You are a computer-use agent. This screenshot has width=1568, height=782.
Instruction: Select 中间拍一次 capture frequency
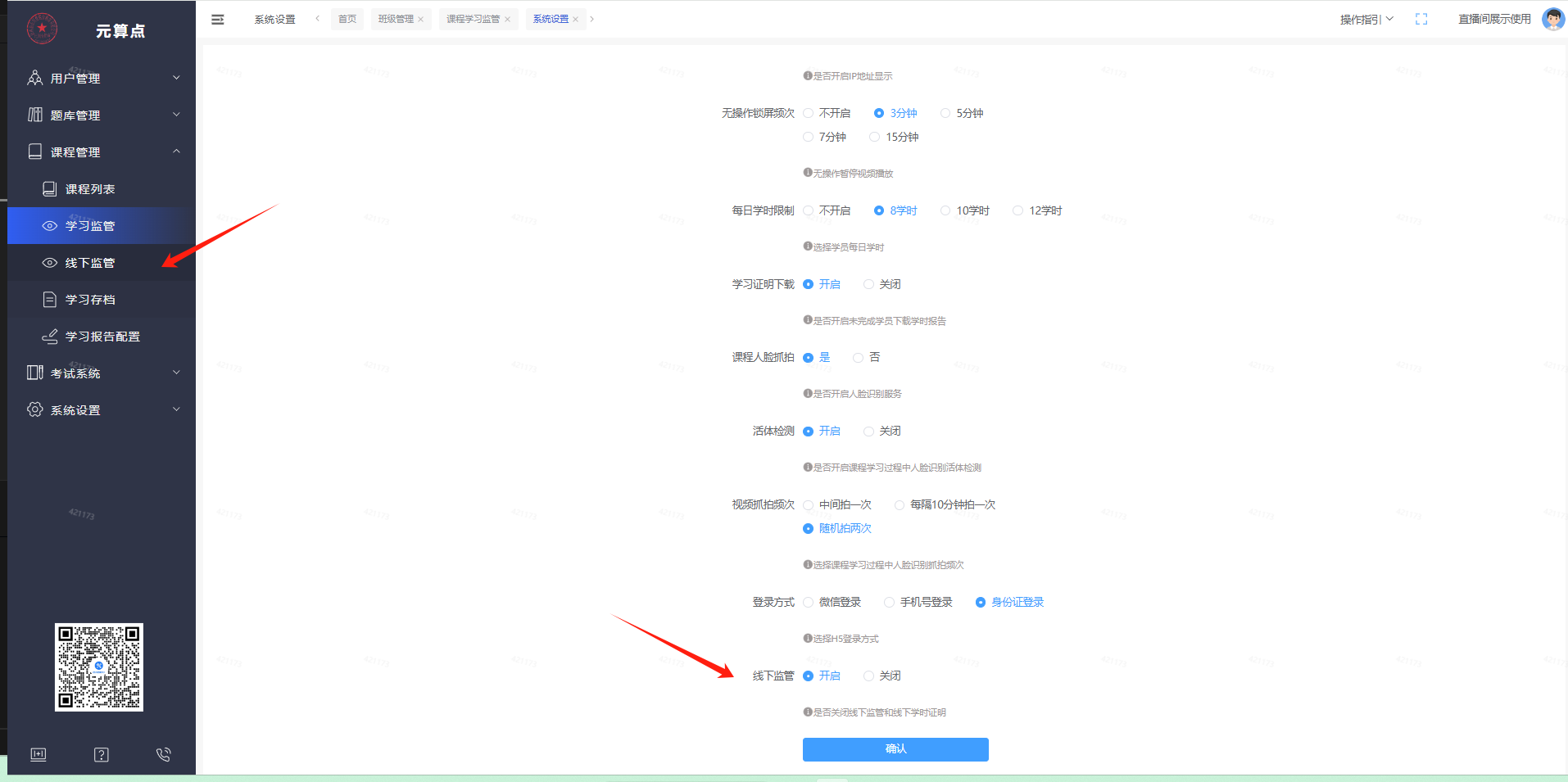tap(837, 504)
